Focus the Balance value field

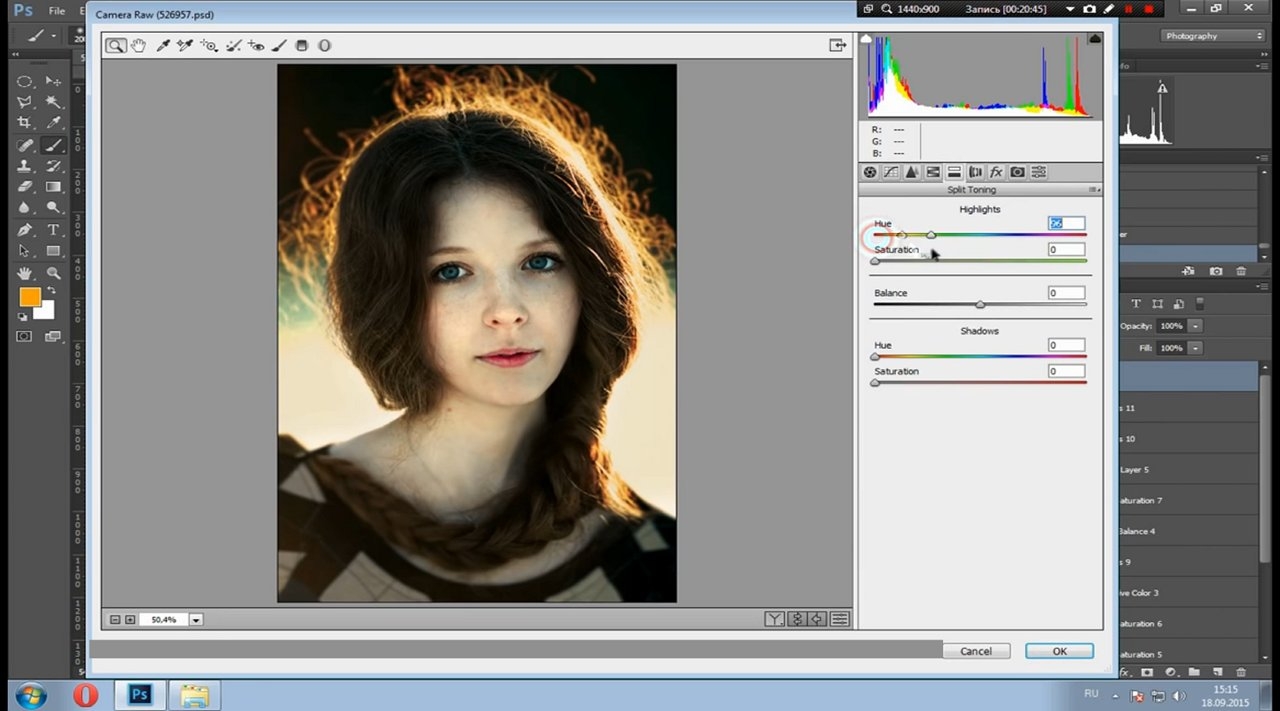1066,293
